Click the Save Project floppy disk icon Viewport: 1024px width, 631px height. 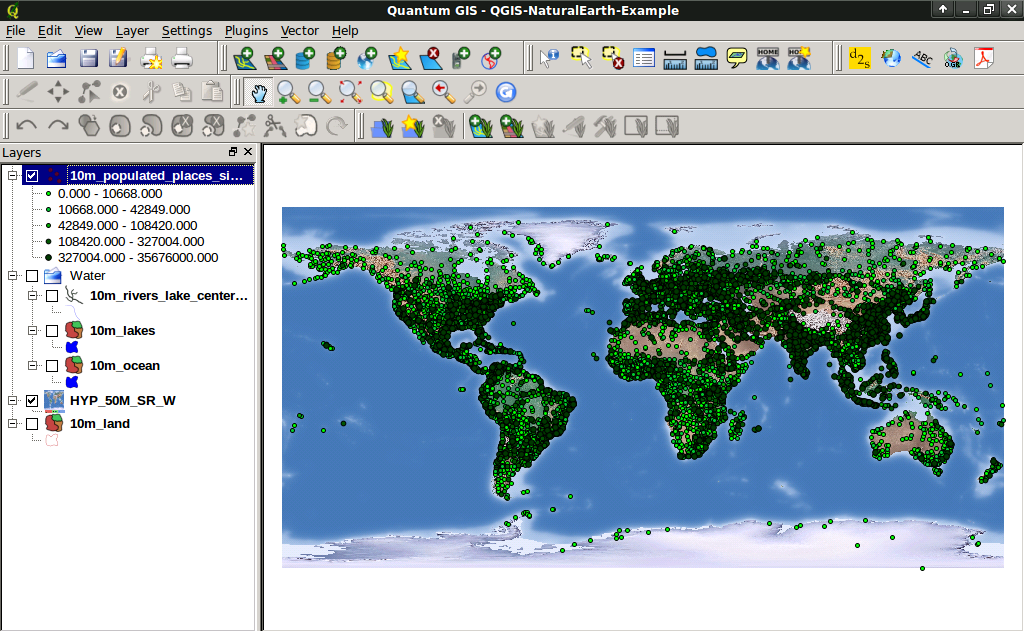(x=88, y=59)
